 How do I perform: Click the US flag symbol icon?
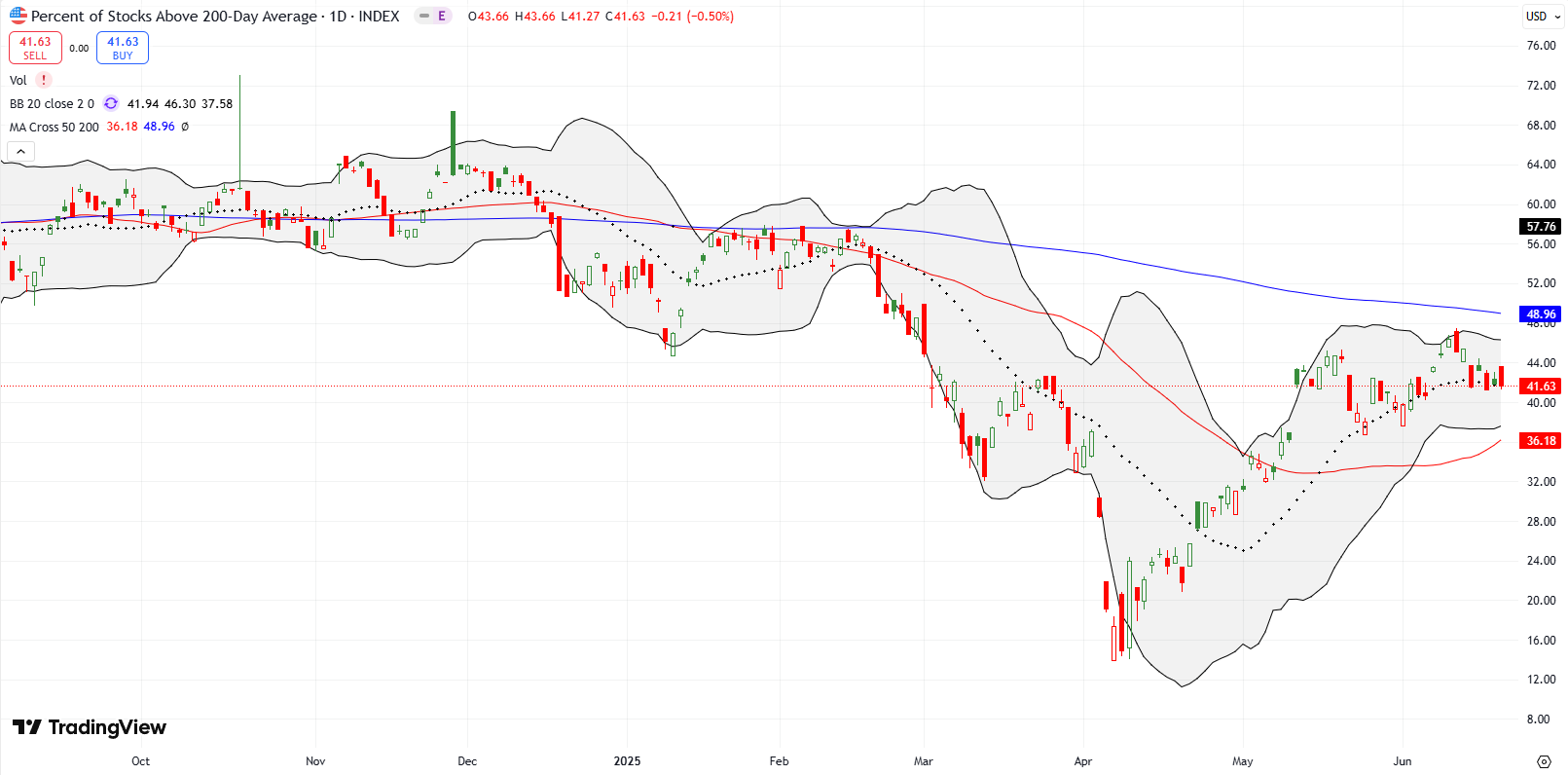pyautogui.click(x=18, y=16)
